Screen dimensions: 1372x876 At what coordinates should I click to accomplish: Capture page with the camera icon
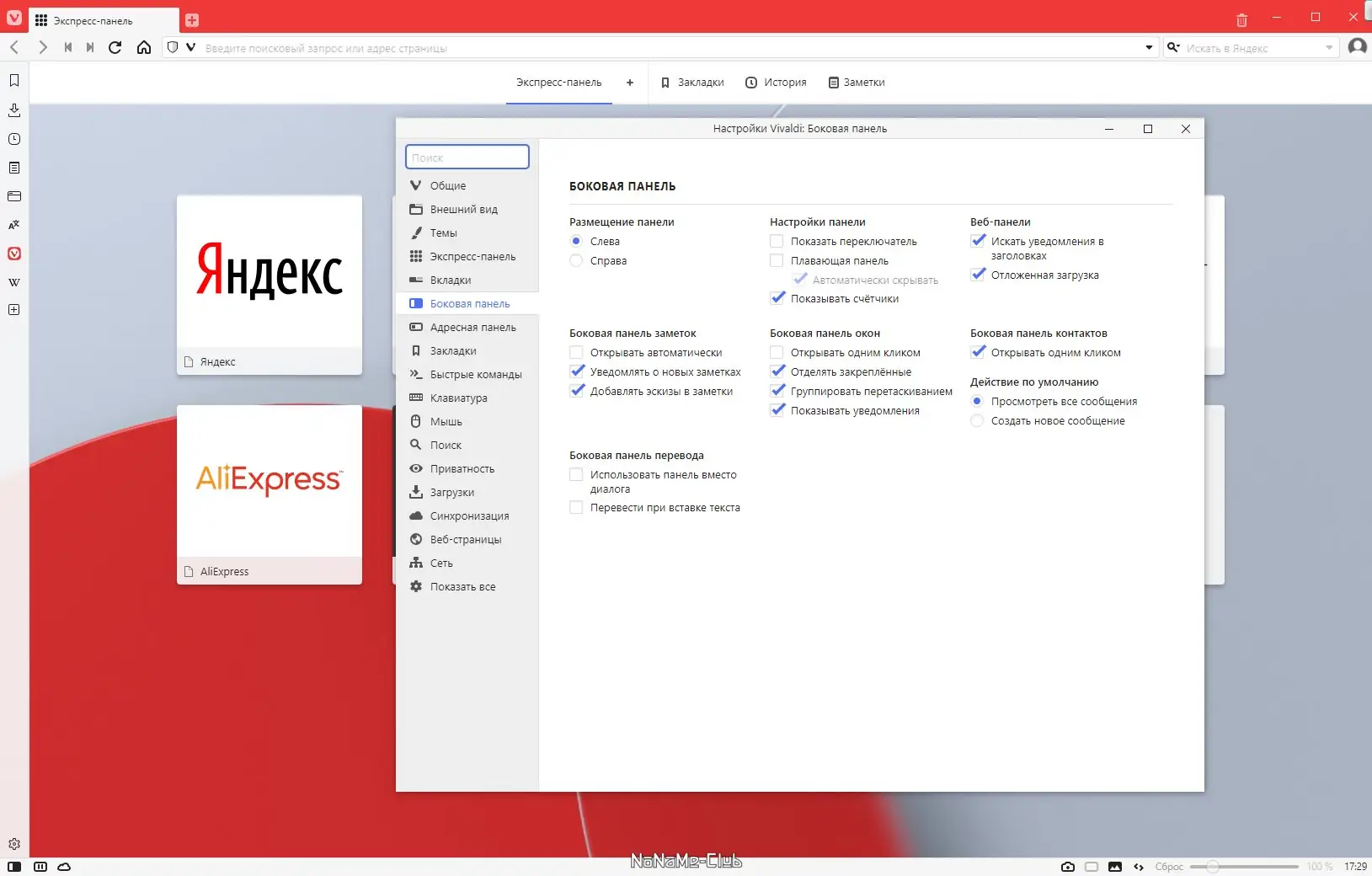(x=1068, y=867)
